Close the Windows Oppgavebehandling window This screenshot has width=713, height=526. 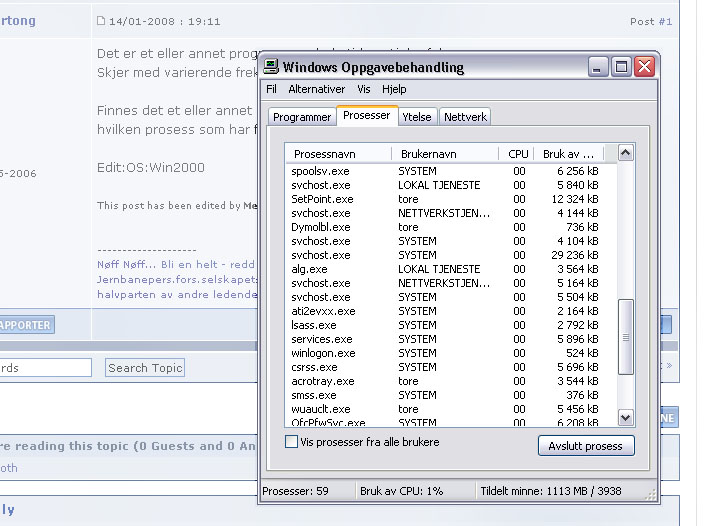pos(645,67)
